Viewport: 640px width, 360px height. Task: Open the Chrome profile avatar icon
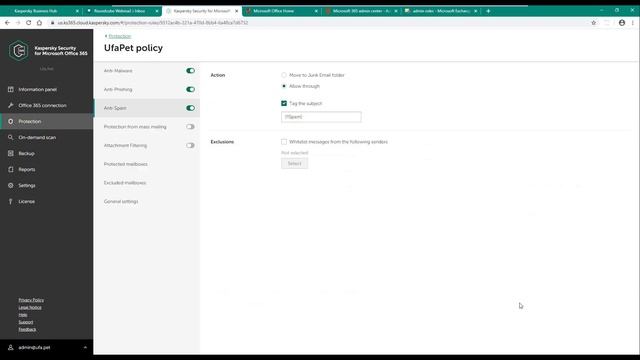622,23
